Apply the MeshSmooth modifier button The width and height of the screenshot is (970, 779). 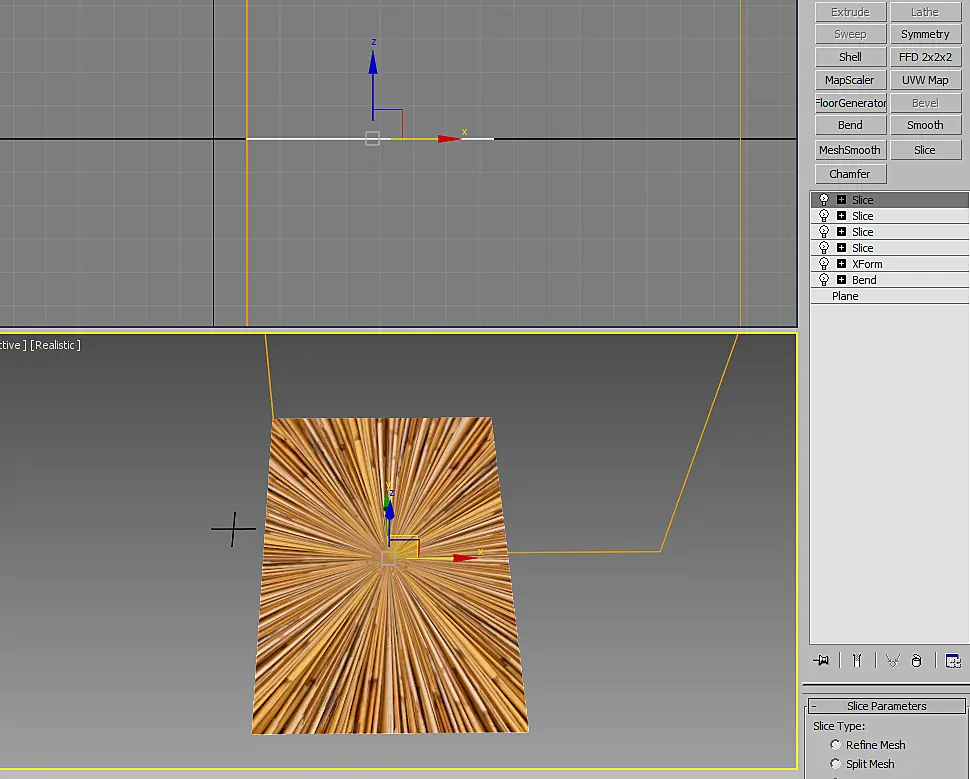pyautogui.click(x=850, y=150)
